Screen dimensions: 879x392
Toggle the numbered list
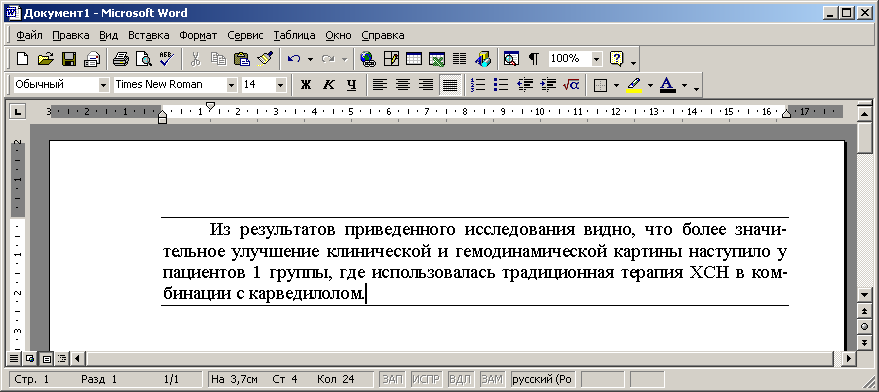(478, 85)
